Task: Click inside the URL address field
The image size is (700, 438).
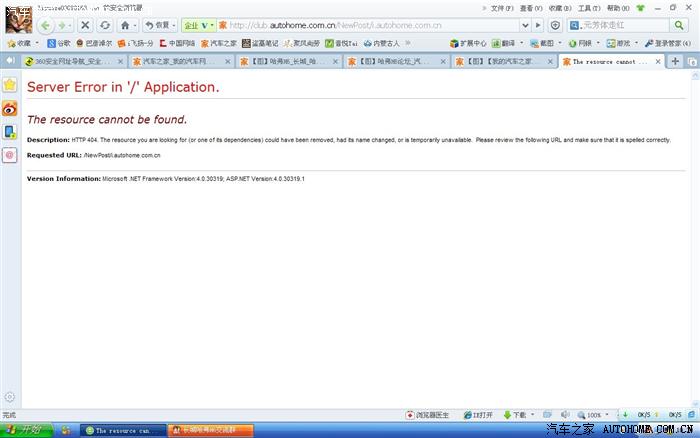Action: click(370, 25)
